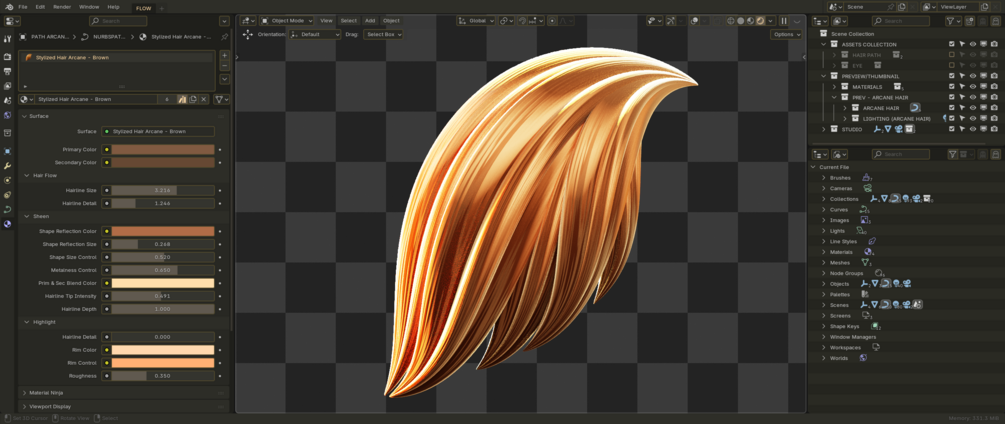Disable PREVIEW/THUMBNAIL collection in renders
Viewport: 1005px width, 424px height.
point(993,76)
